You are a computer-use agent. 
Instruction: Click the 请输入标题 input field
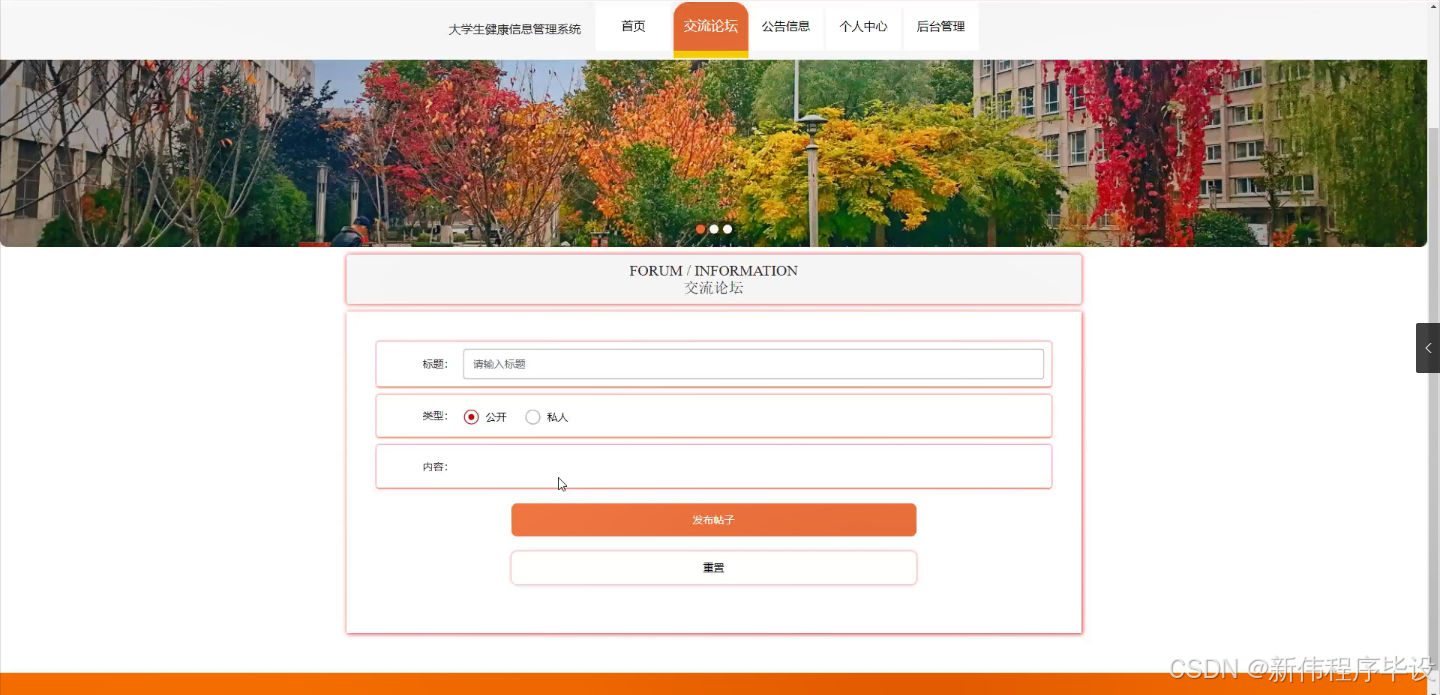[753, 363]
